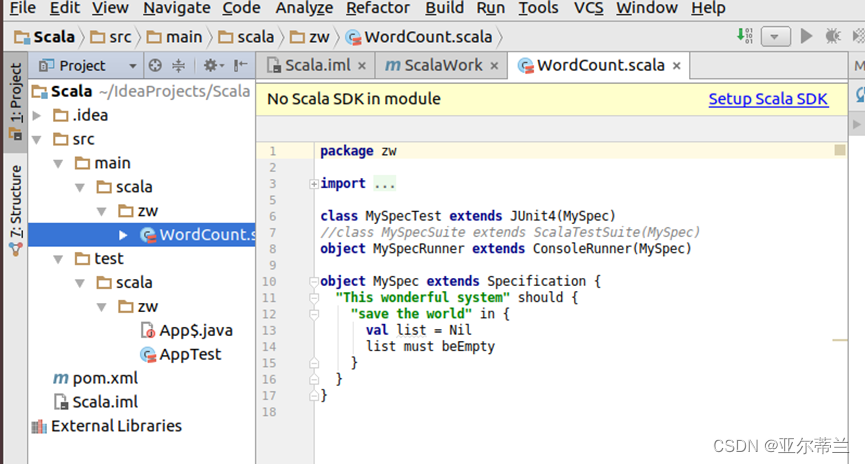The width and height of the screenshot is (865, 464).
Task: Click the Make Project build icon
Action: click(745, 36)
